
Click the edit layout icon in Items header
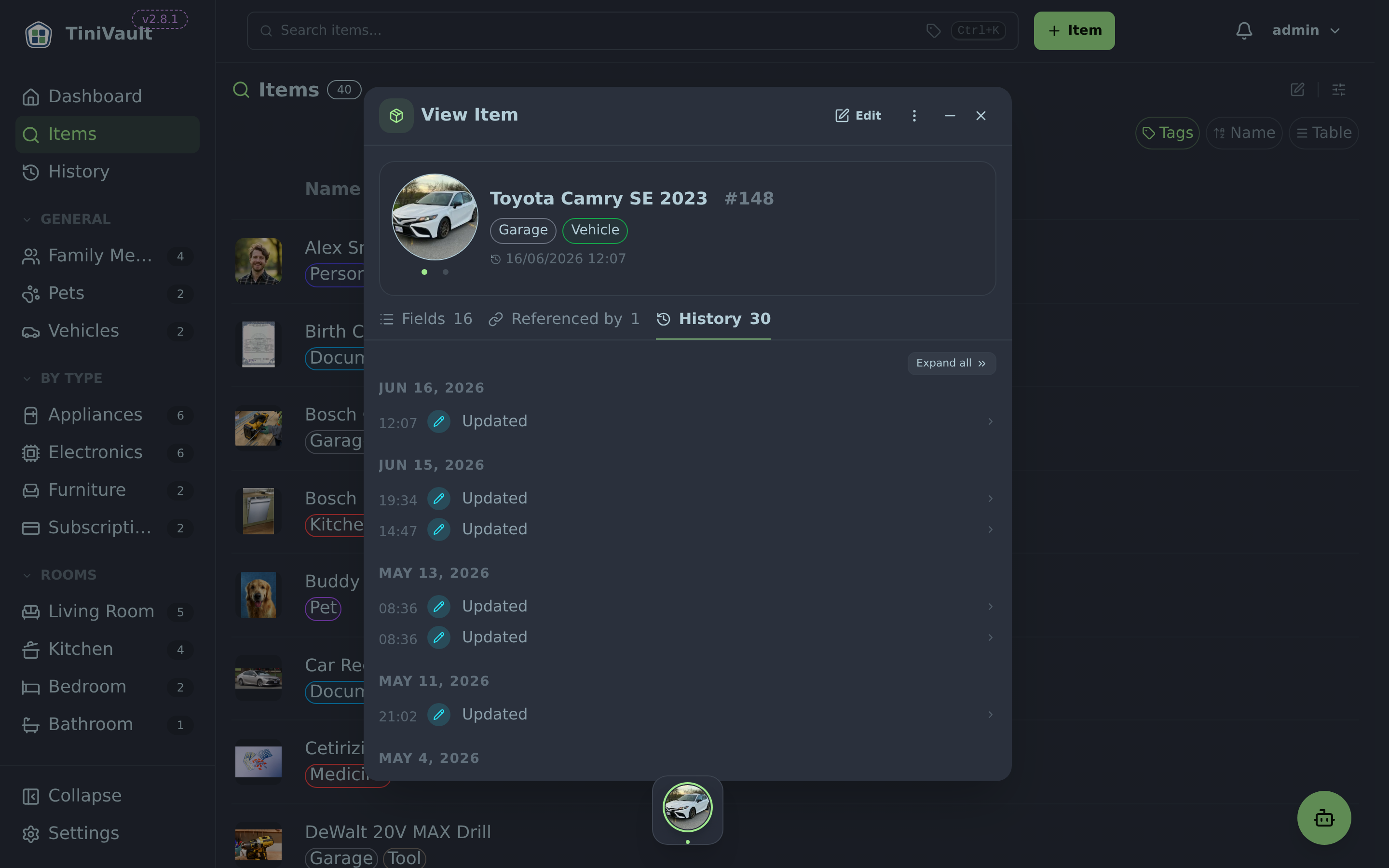point(1297,90)
